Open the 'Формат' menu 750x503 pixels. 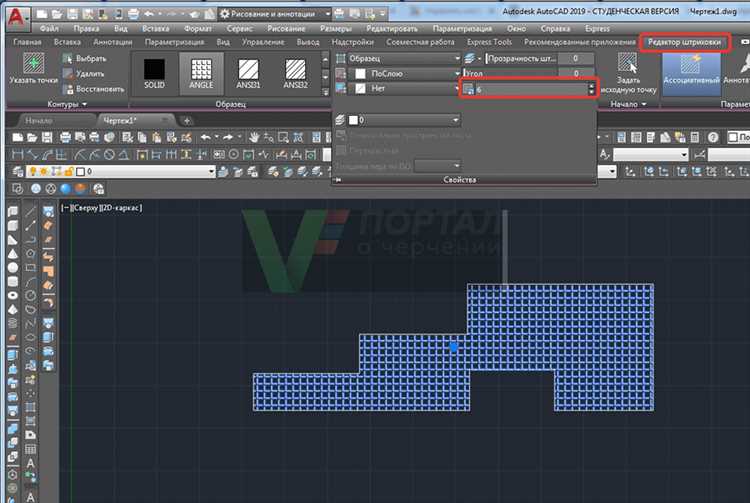pos(198,28)
